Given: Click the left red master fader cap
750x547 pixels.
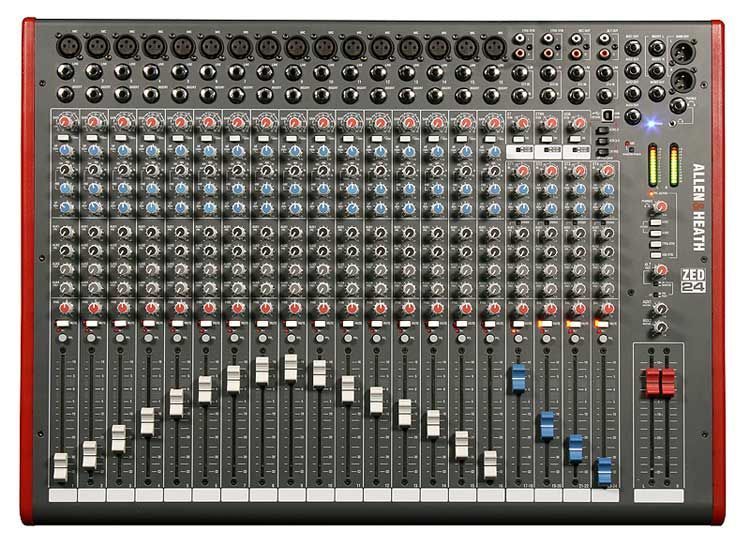Looking at the screenshot, I should coord(652,383).
